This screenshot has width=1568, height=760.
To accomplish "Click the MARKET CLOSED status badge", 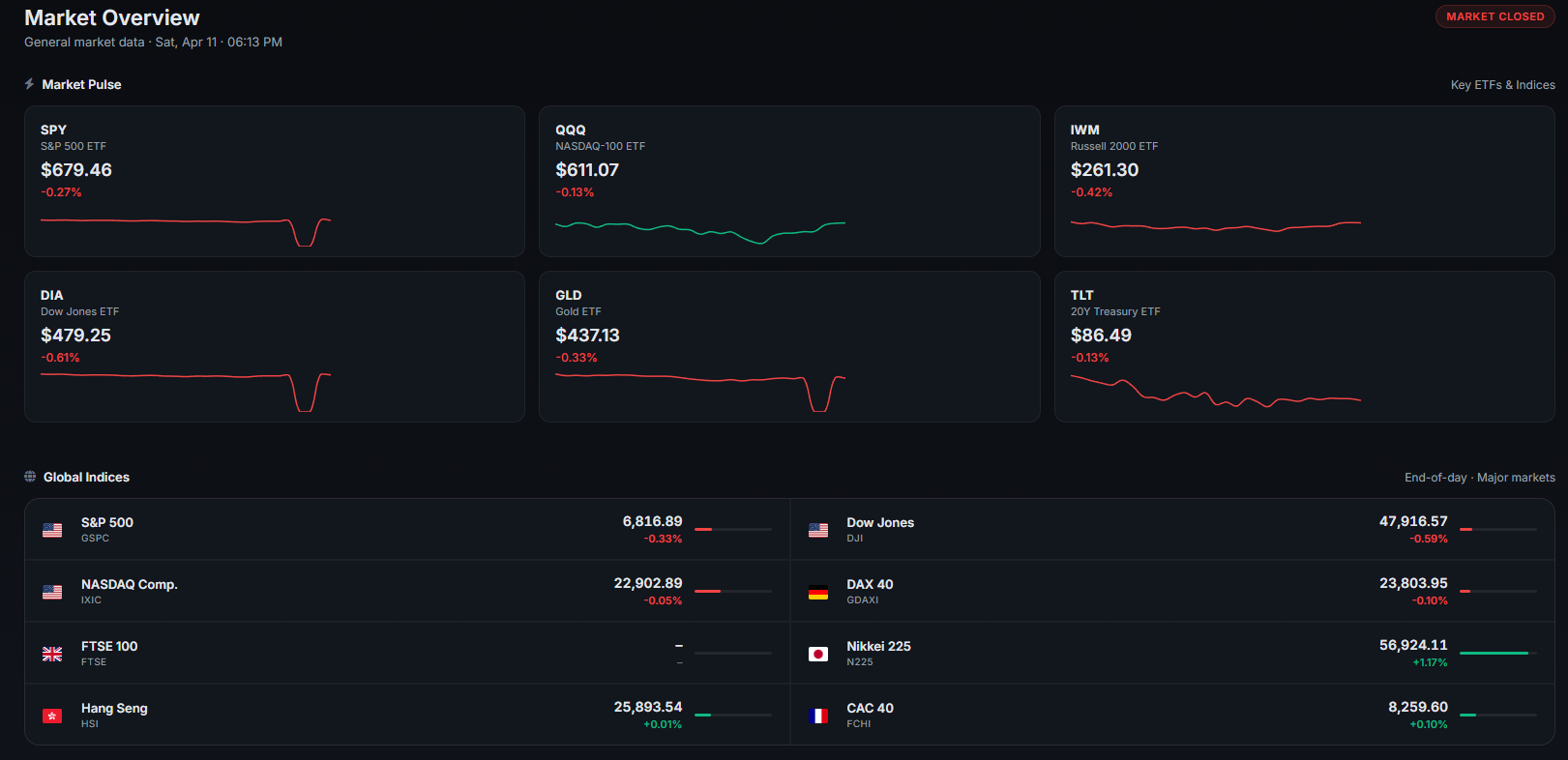I will (x=1494, y=16).
